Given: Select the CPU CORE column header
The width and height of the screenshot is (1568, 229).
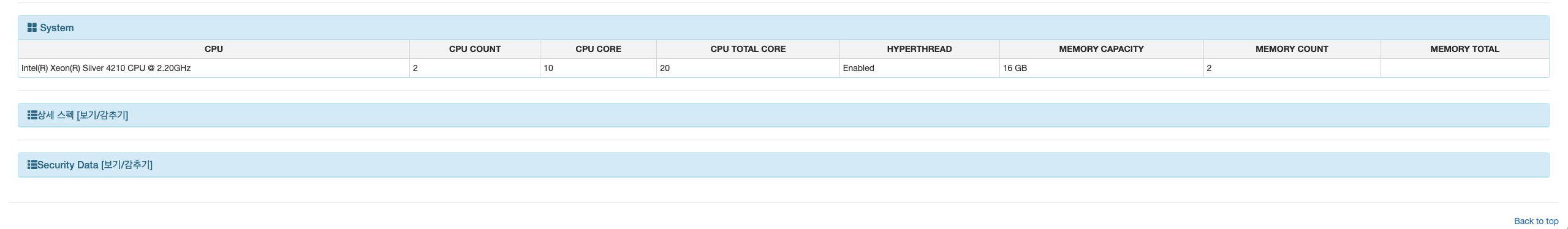Looking at the screenshot, I should (598, 49).
